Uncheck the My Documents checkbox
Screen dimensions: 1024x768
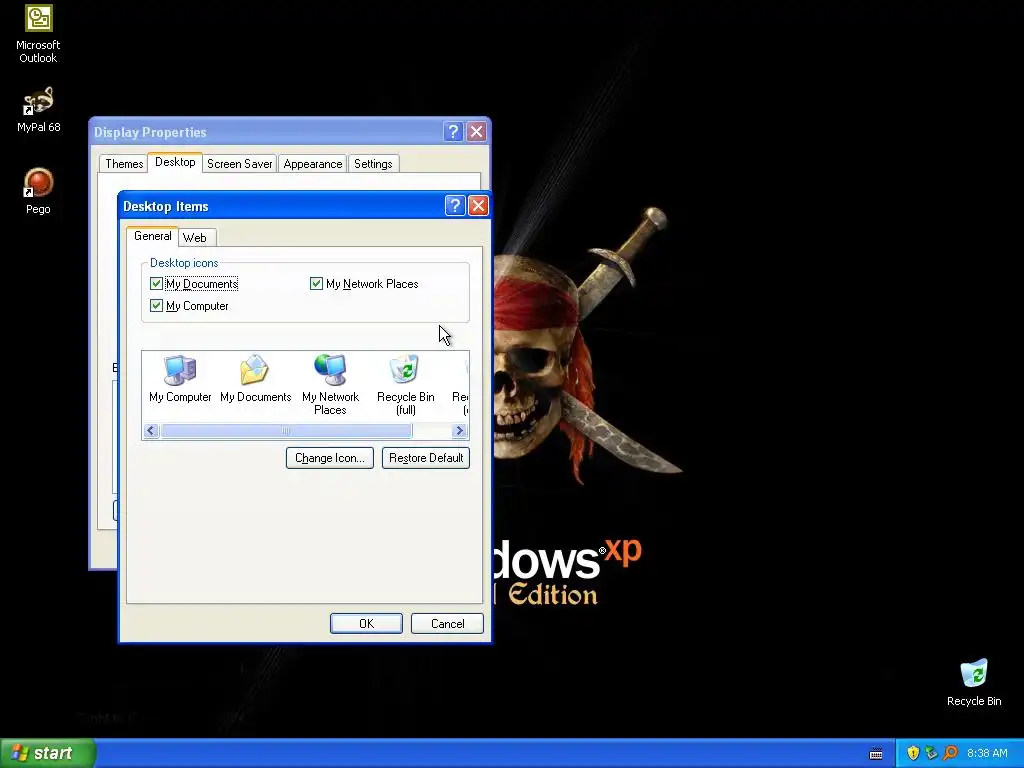tap(156, 283)
